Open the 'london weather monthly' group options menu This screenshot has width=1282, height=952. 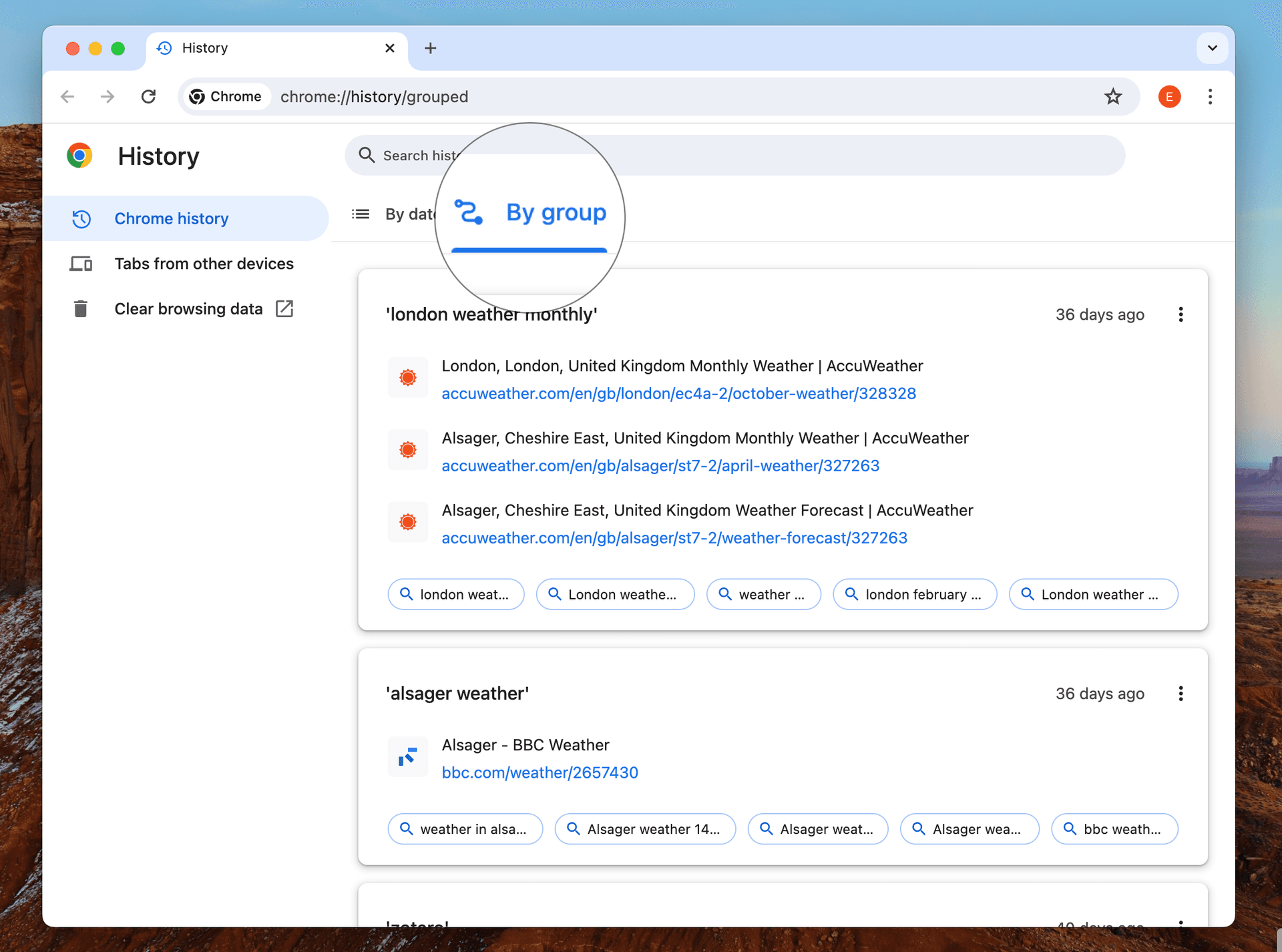[1181, 314]
